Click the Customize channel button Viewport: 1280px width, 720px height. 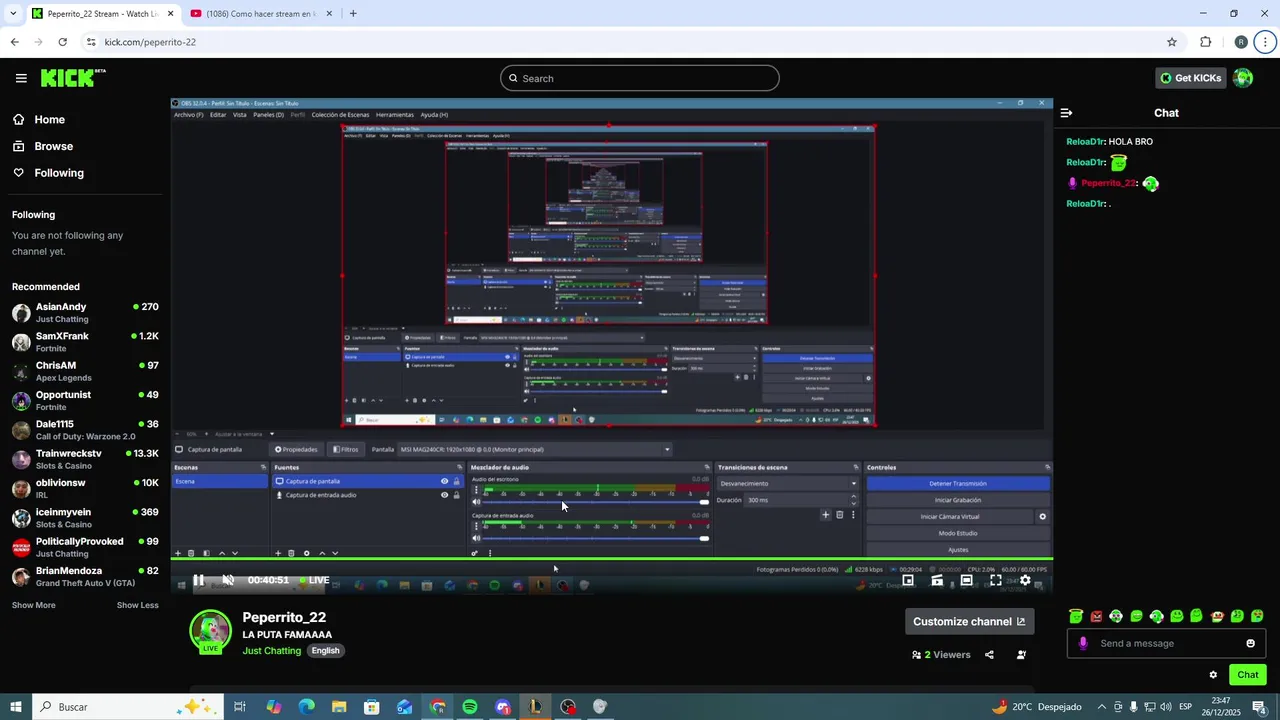tap(969, 621)
